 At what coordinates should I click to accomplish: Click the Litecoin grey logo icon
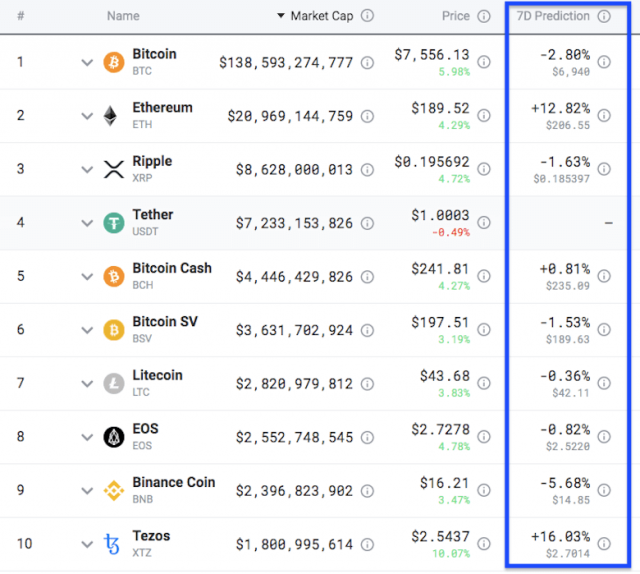click(x=114, y=383)
